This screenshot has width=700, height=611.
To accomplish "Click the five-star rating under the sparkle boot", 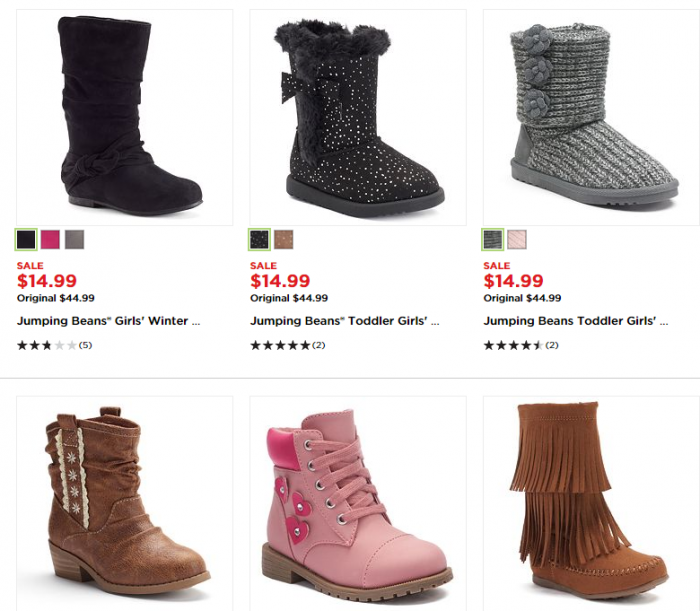I will coord(288,345).
